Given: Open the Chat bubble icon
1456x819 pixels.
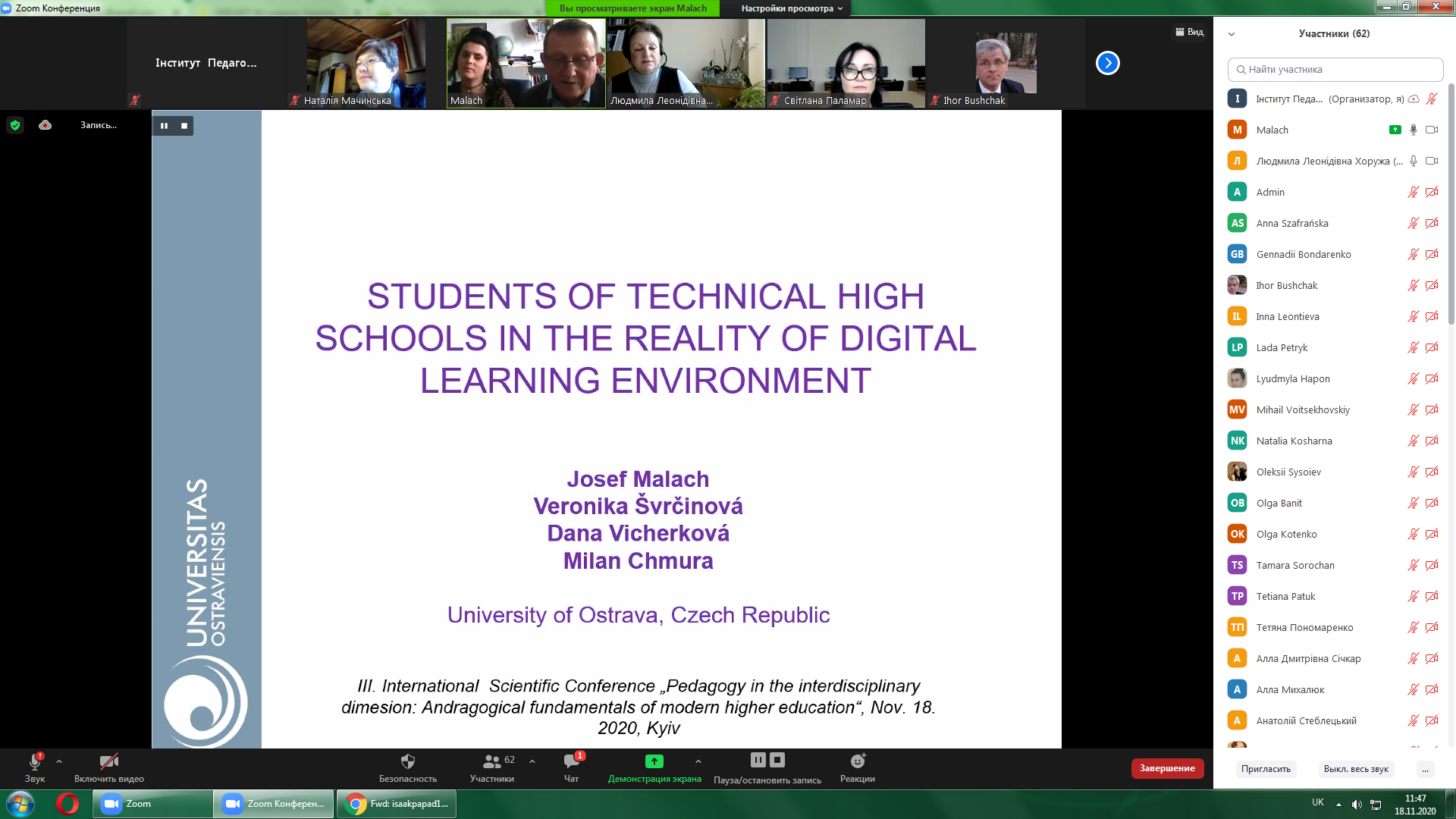Looking at the screenshot, I should tap(571, 761).
